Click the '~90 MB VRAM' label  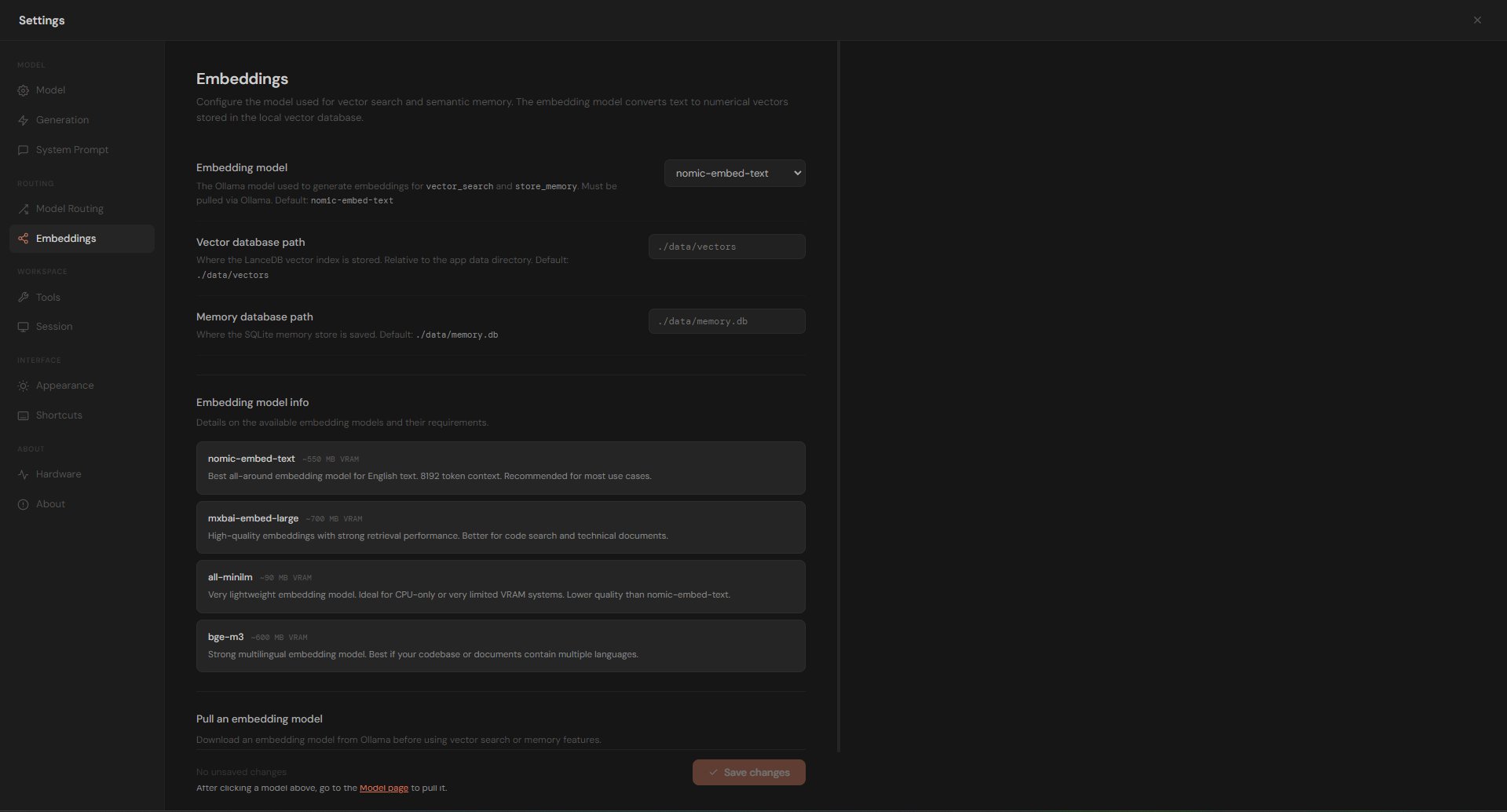(286, 578)
